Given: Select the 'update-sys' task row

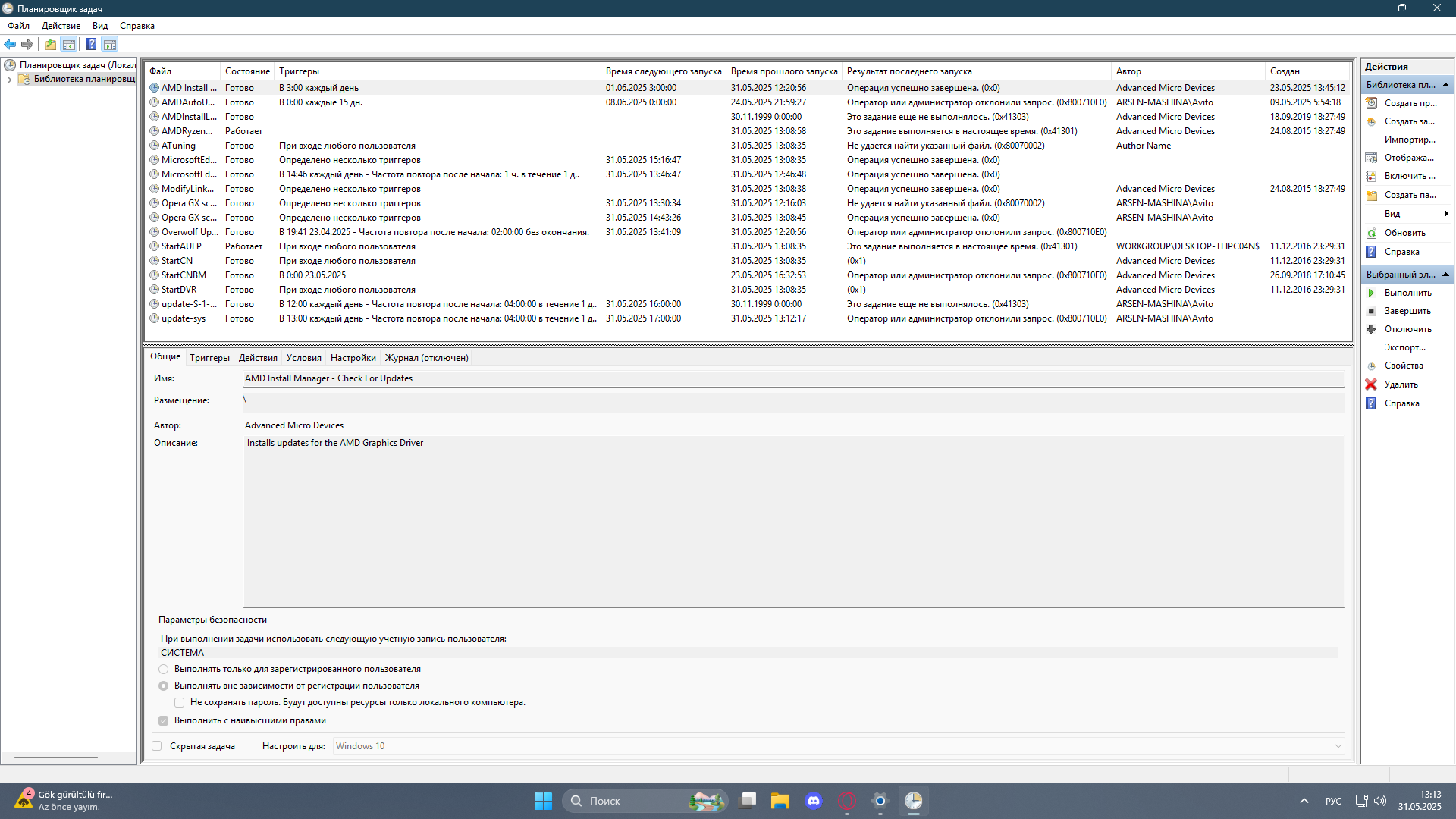Looking at the screenshot, I should pyautogui.click(x=748, y=318).
